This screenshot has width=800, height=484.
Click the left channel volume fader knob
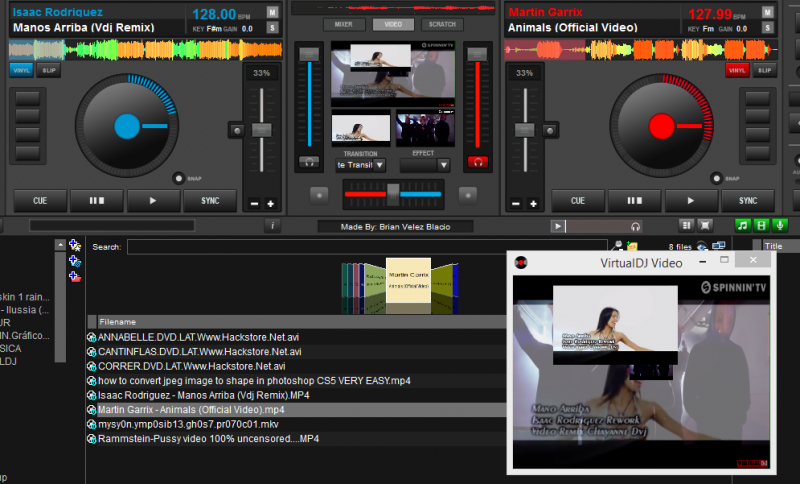309,54
